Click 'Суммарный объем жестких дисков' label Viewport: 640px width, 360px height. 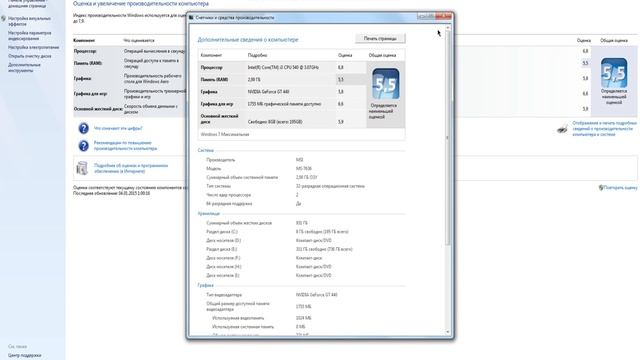239,223
